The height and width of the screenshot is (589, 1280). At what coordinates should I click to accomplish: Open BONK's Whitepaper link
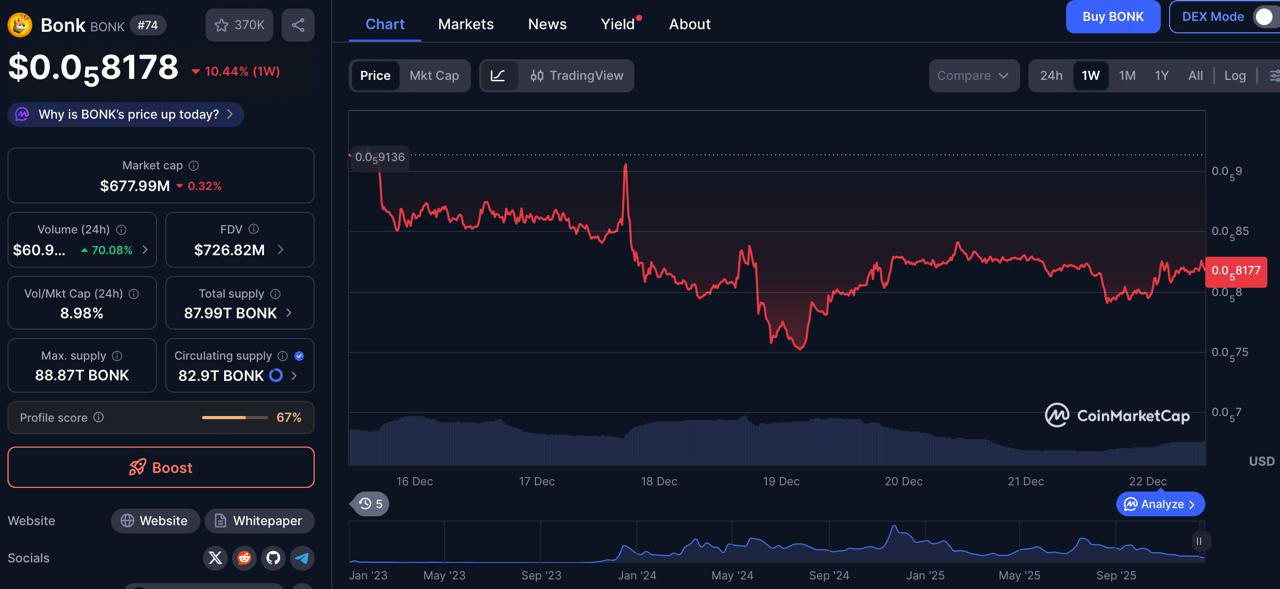(259, 520)
